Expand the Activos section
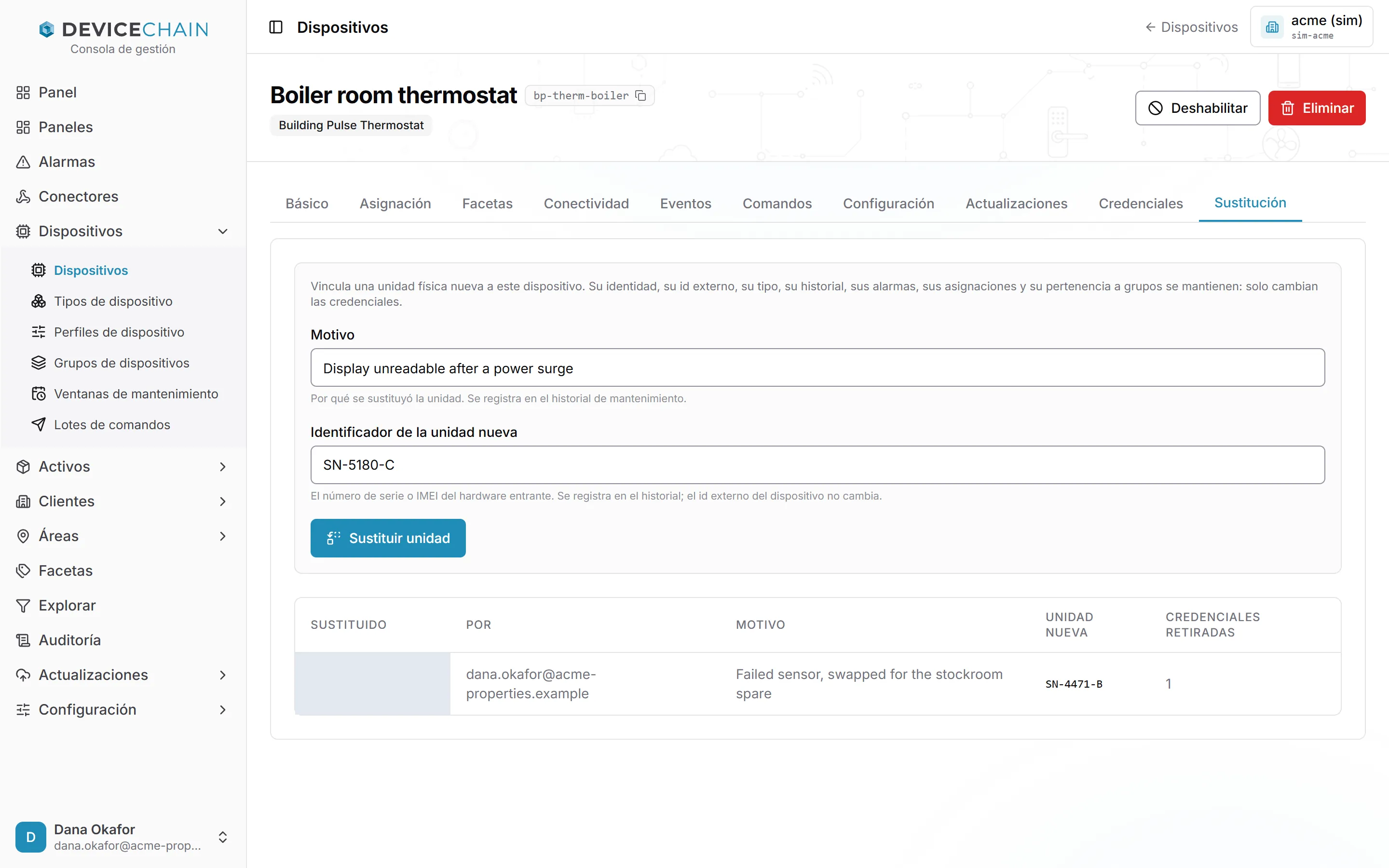 pos(223,467)
